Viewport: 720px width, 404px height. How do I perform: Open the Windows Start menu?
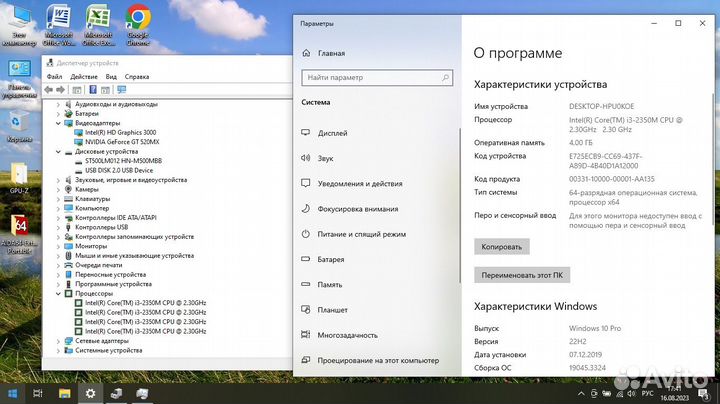pyautogui.click(x=12, y=393)
